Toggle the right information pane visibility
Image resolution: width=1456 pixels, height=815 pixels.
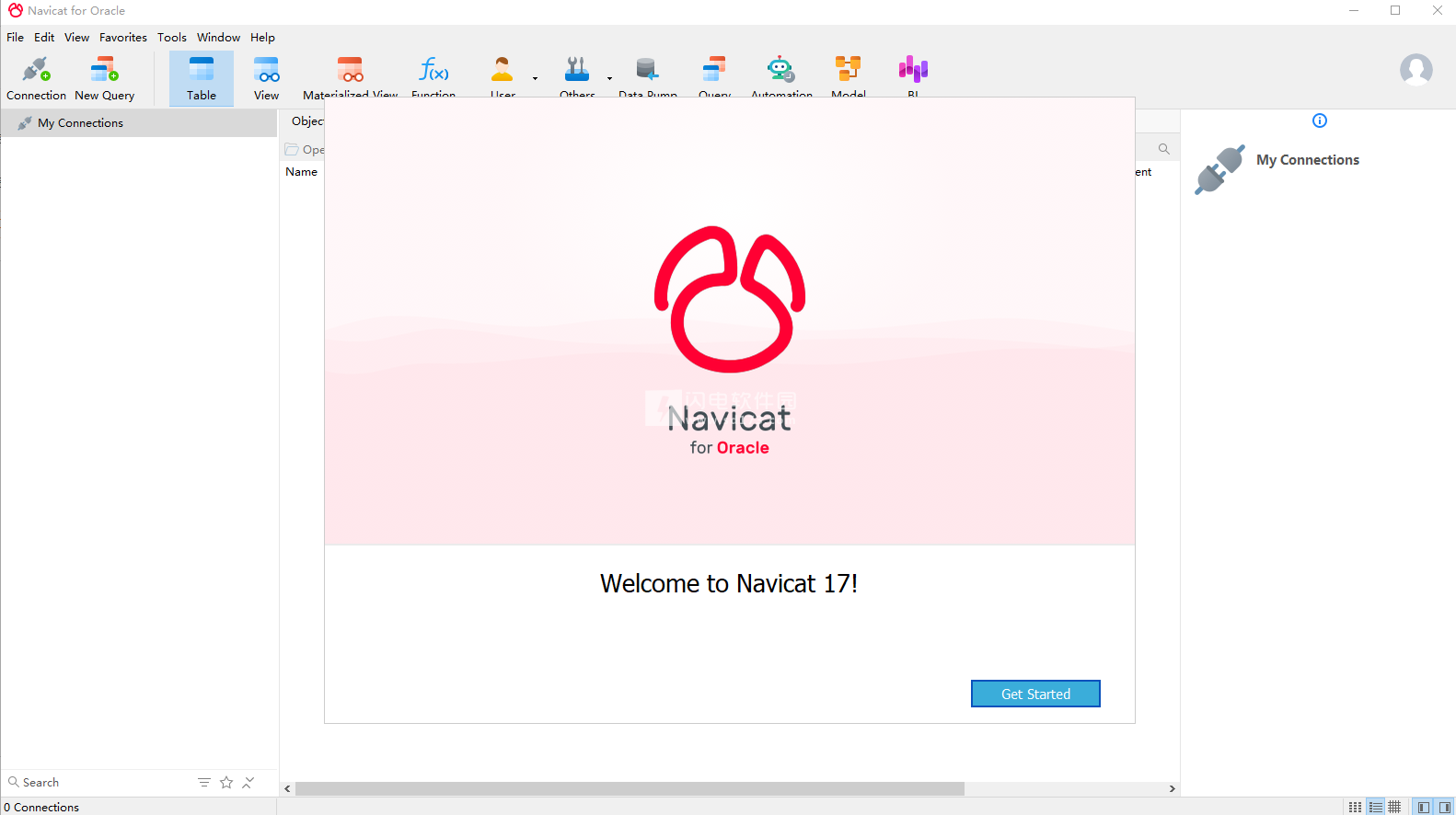coord(1444,807)
